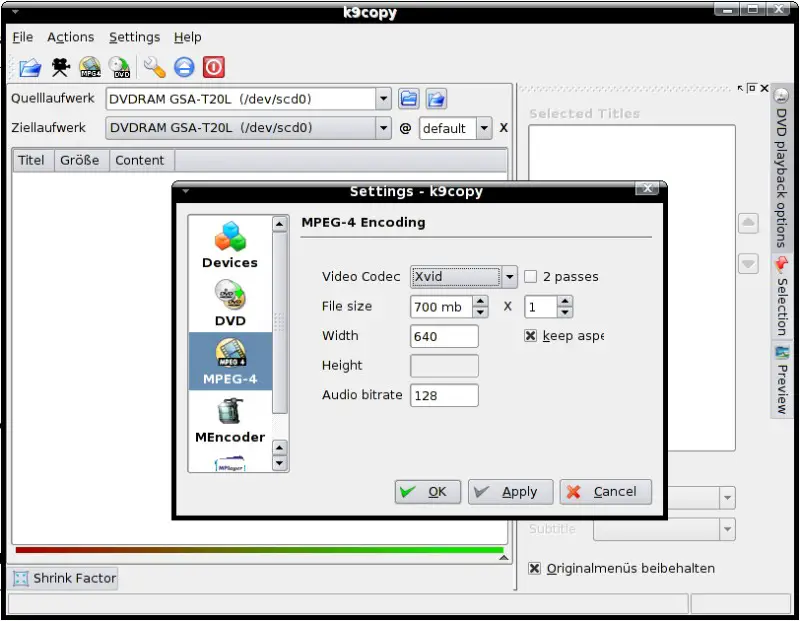Click the settings sidebar bottom scroll-down arrow

click(x=279, y=463)
